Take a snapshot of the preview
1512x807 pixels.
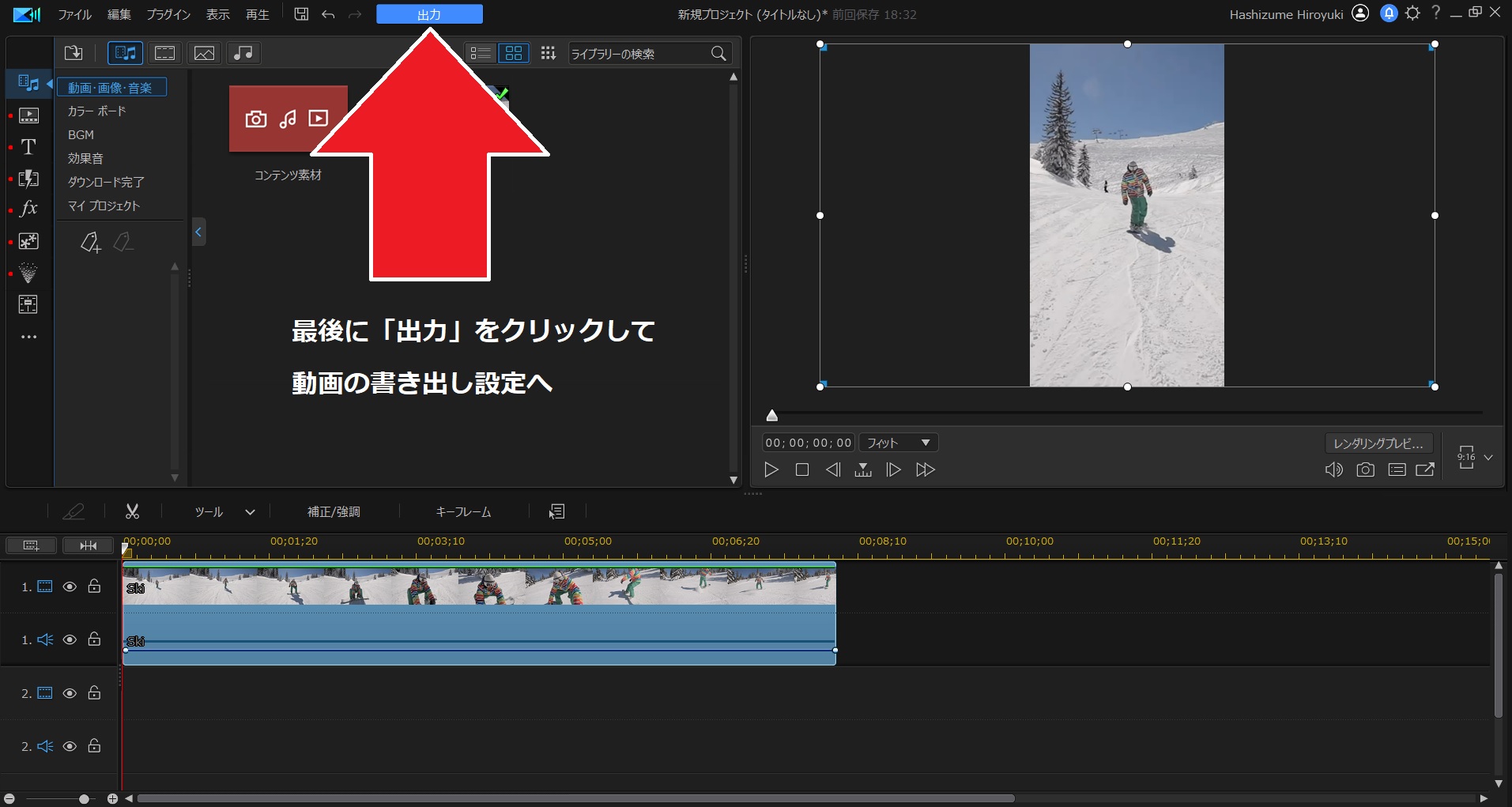click(1365, 469)
